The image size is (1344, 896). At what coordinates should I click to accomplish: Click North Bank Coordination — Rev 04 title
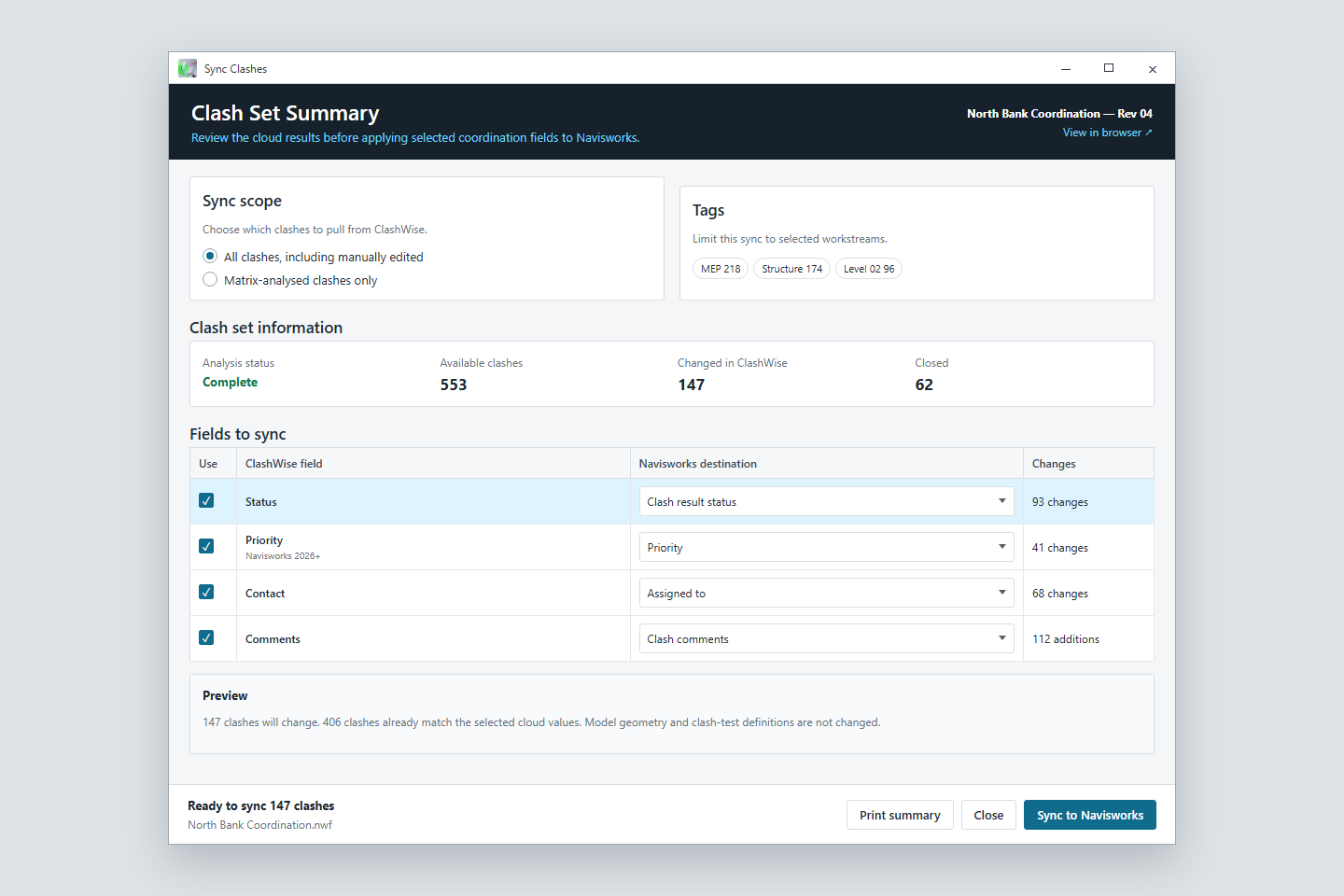1059,114
